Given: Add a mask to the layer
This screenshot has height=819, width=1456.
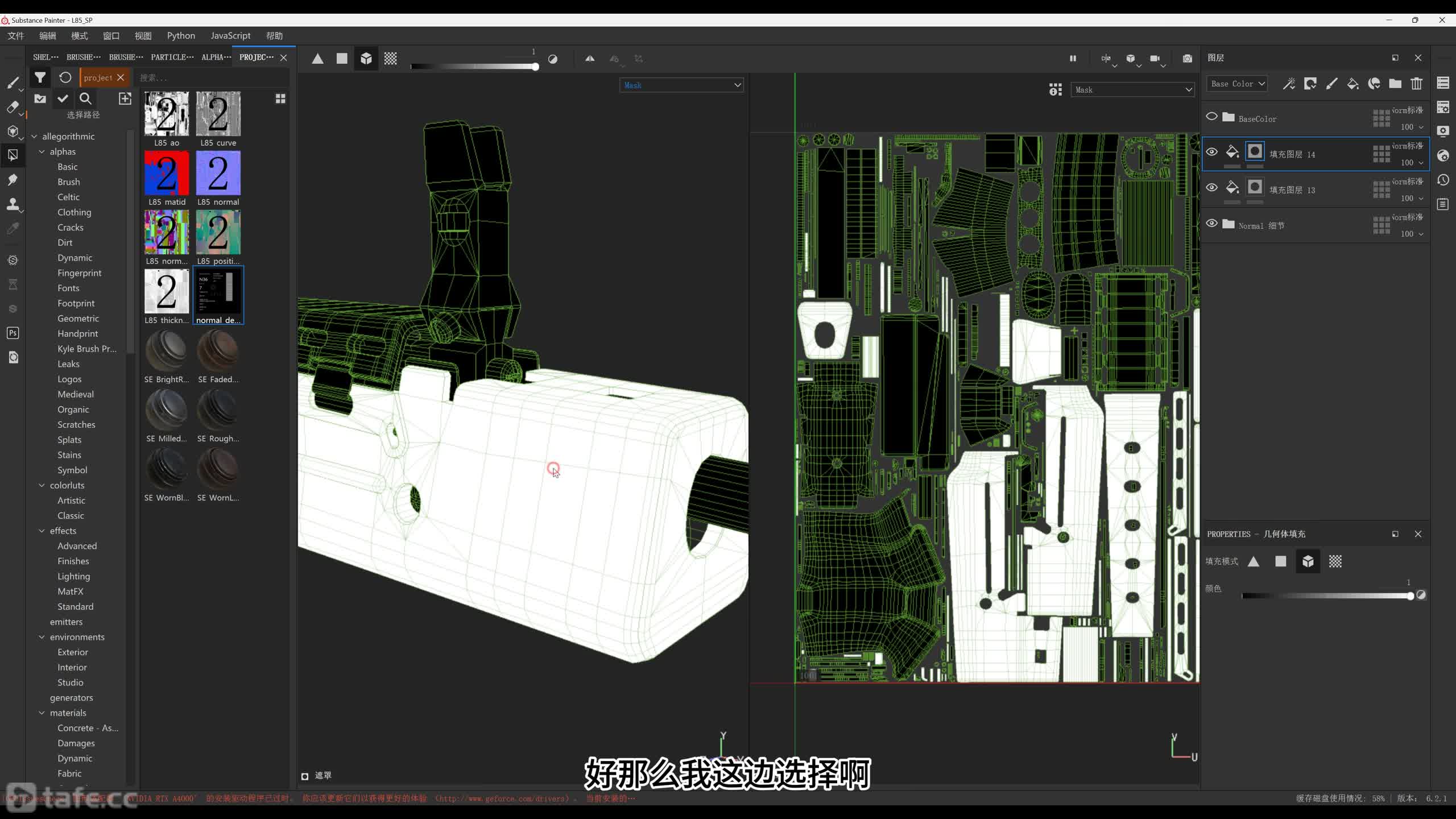Looking at the screenshot, I should pyautogui.click(x=1310, y=84).
